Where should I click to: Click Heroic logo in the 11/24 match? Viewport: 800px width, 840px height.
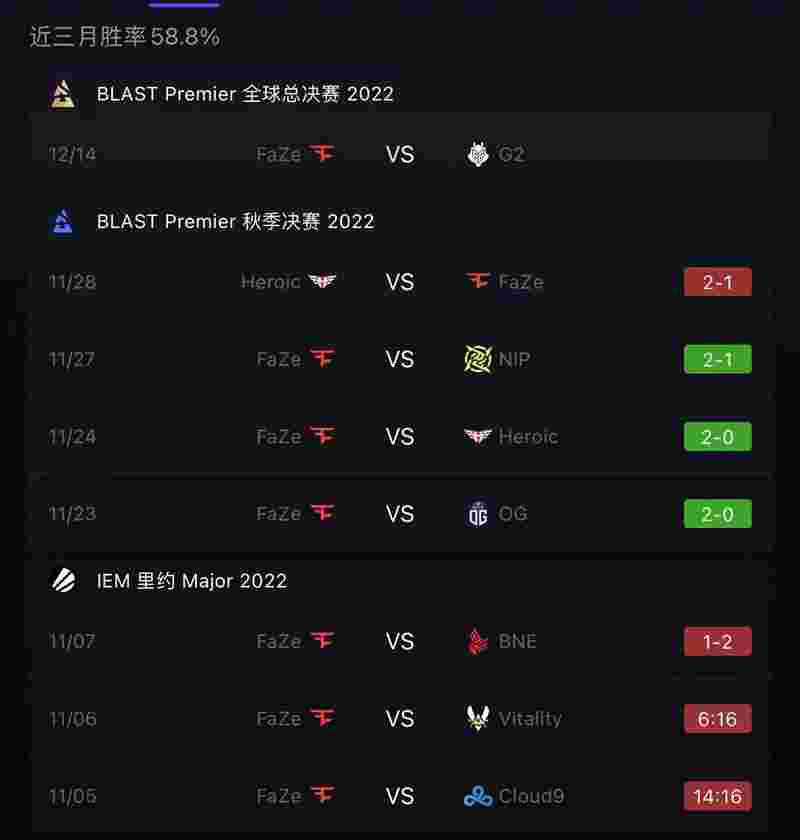coord(477,436)
